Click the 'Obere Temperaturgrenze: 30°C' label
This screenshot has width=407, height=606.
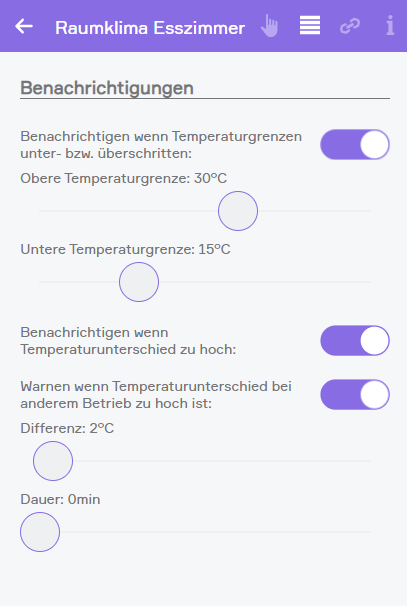click(123, 179)
